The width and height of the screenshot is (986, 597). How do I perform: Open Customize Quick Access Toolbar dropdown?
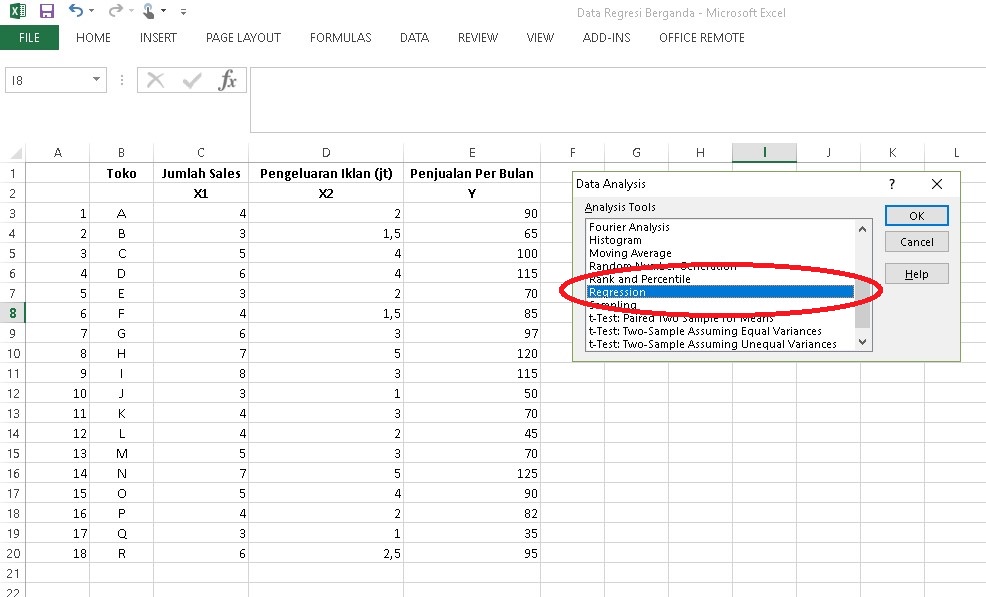(x=183, y=13)
